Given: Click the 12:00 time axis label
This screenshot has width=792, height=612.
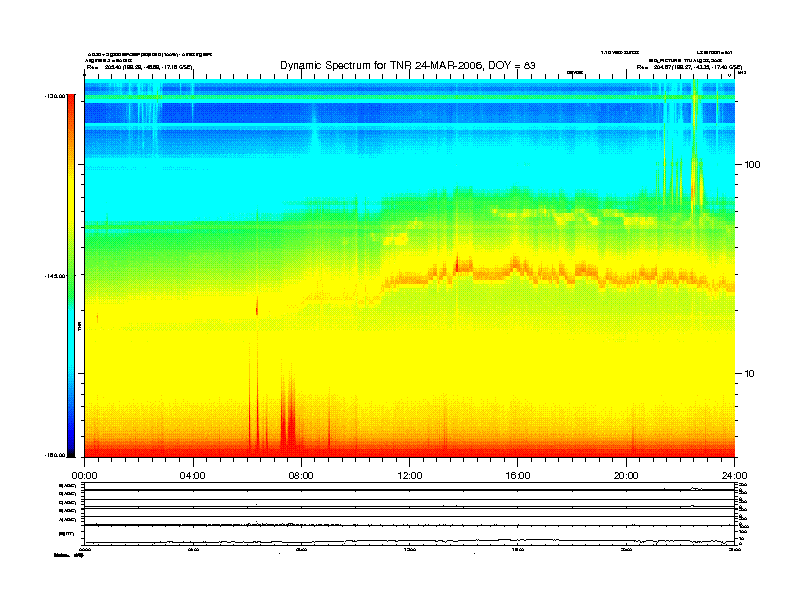Looking at the screenshot, I should 410,476.
